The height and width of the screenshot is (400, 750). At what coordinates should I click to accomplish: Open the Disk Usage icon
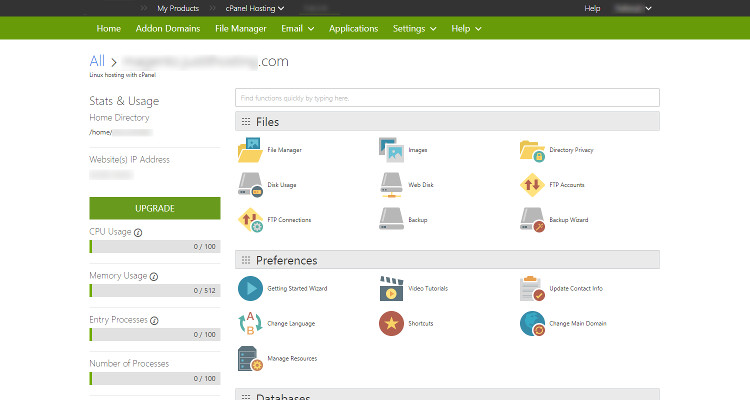[x=250, y=185]
